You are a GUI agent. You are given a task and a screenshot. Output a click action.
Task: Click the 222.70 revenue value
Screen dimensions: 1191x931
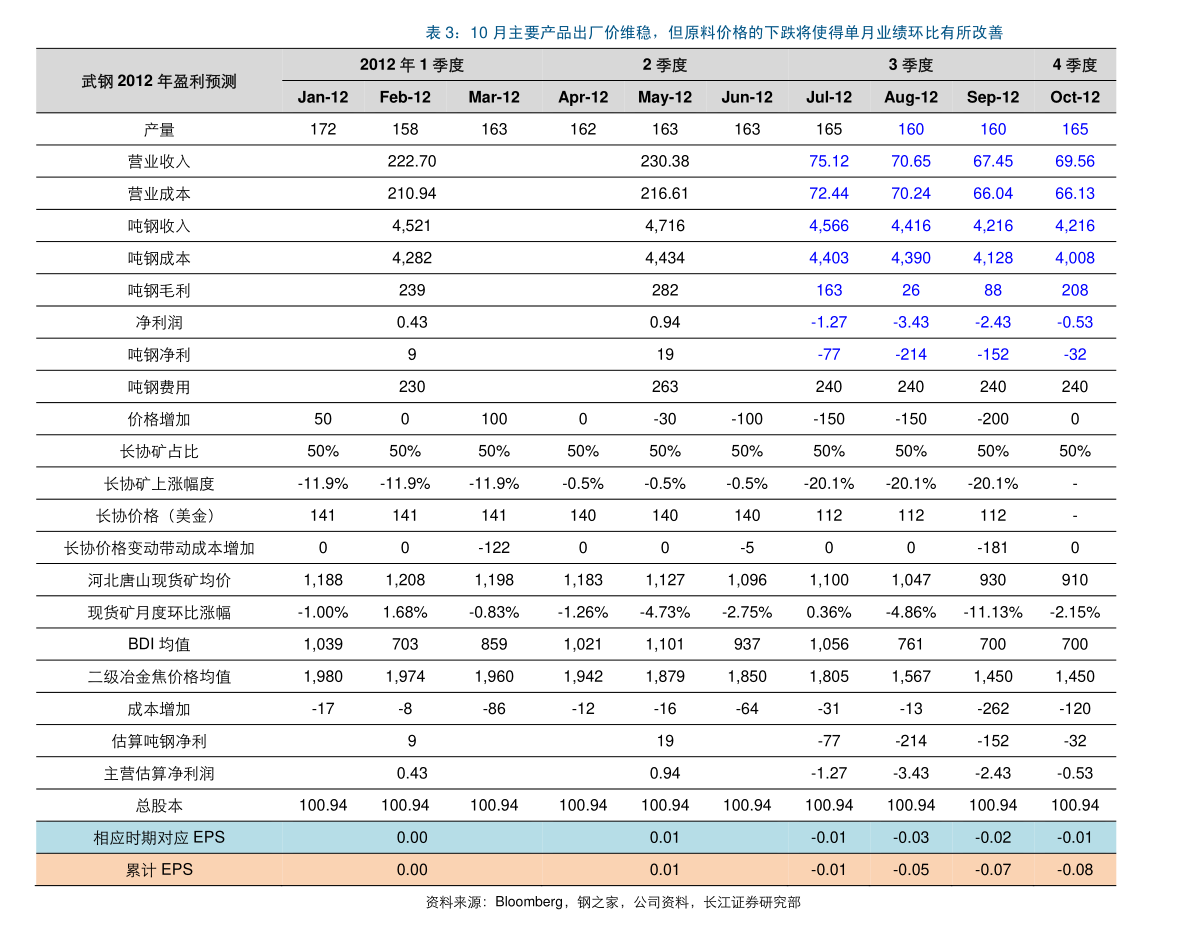coord(412,162)
